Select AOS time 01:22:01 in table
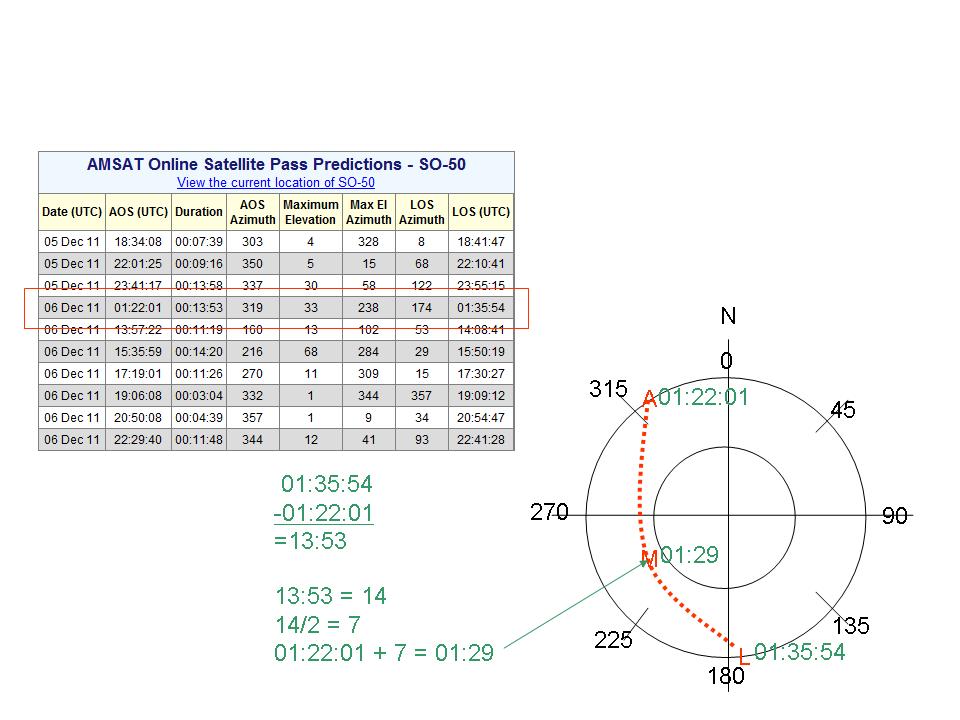Screen dimensions: 960x720 (x=138, y=308)
